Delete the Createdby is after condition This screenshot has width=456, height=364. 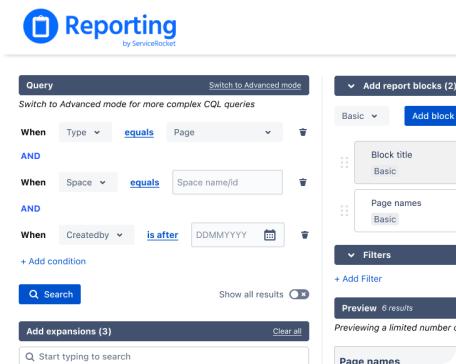[305, 235]
